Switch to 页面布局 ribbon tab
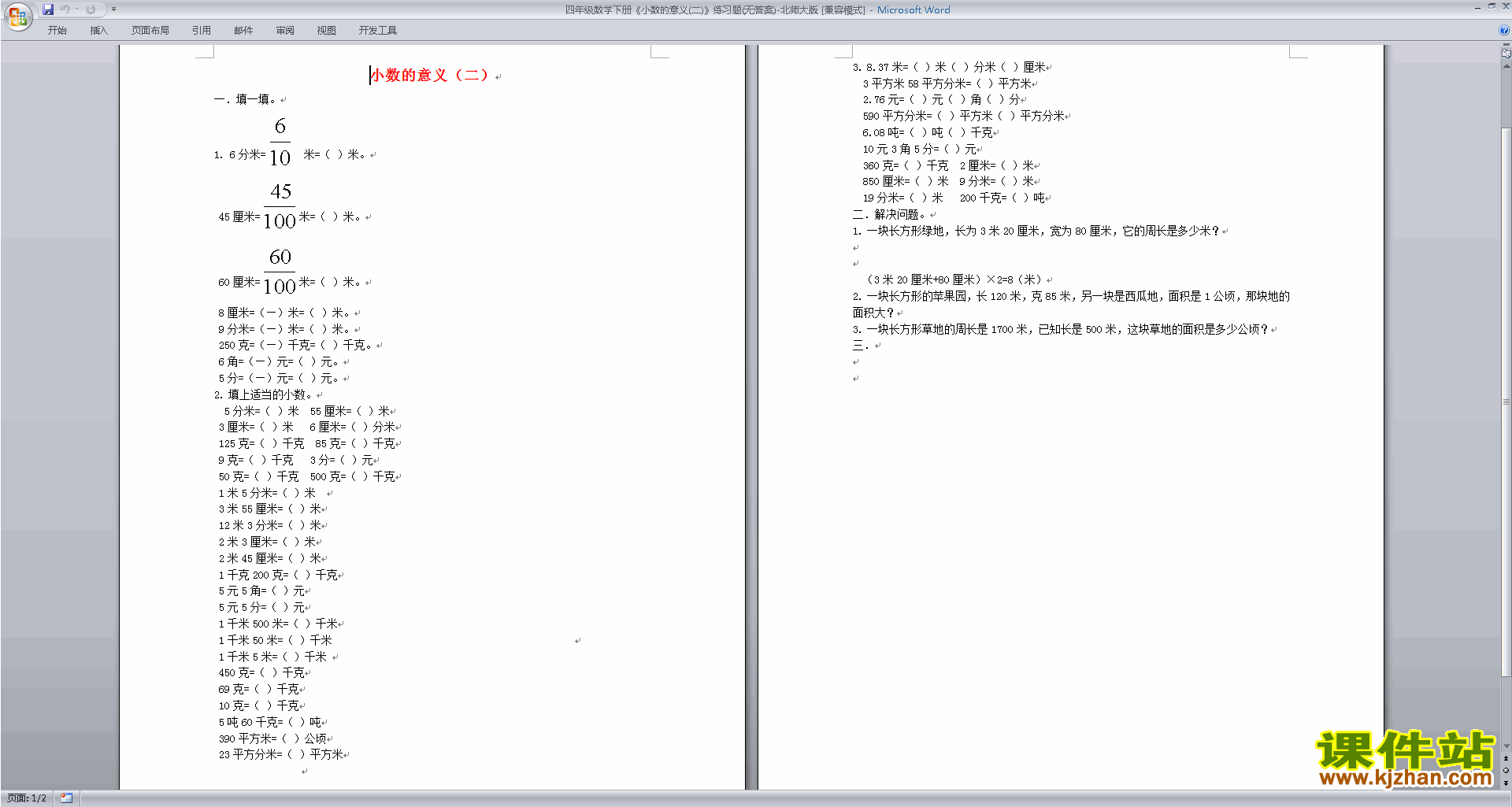1512x807 pixels. [x=150, y=31]
